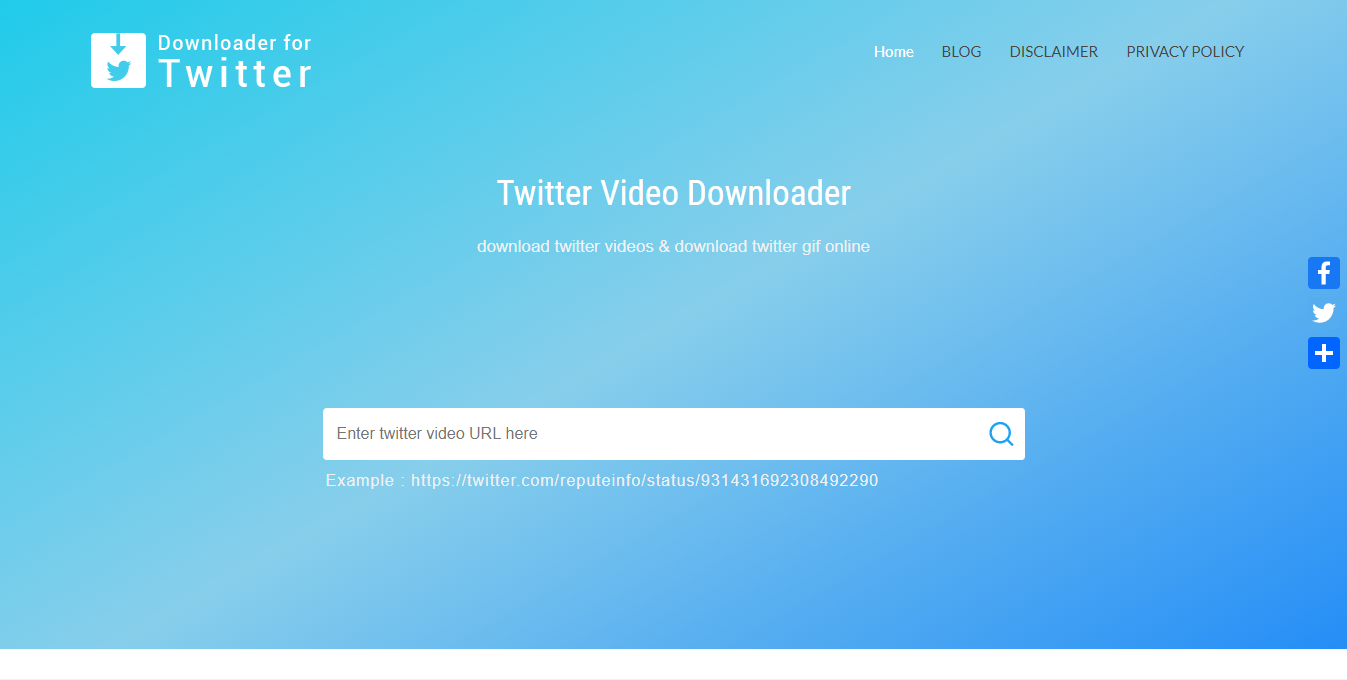Click the Downloader for Twitter logo icon
This screenshot has width=1347, height=680.
(118, 60)
